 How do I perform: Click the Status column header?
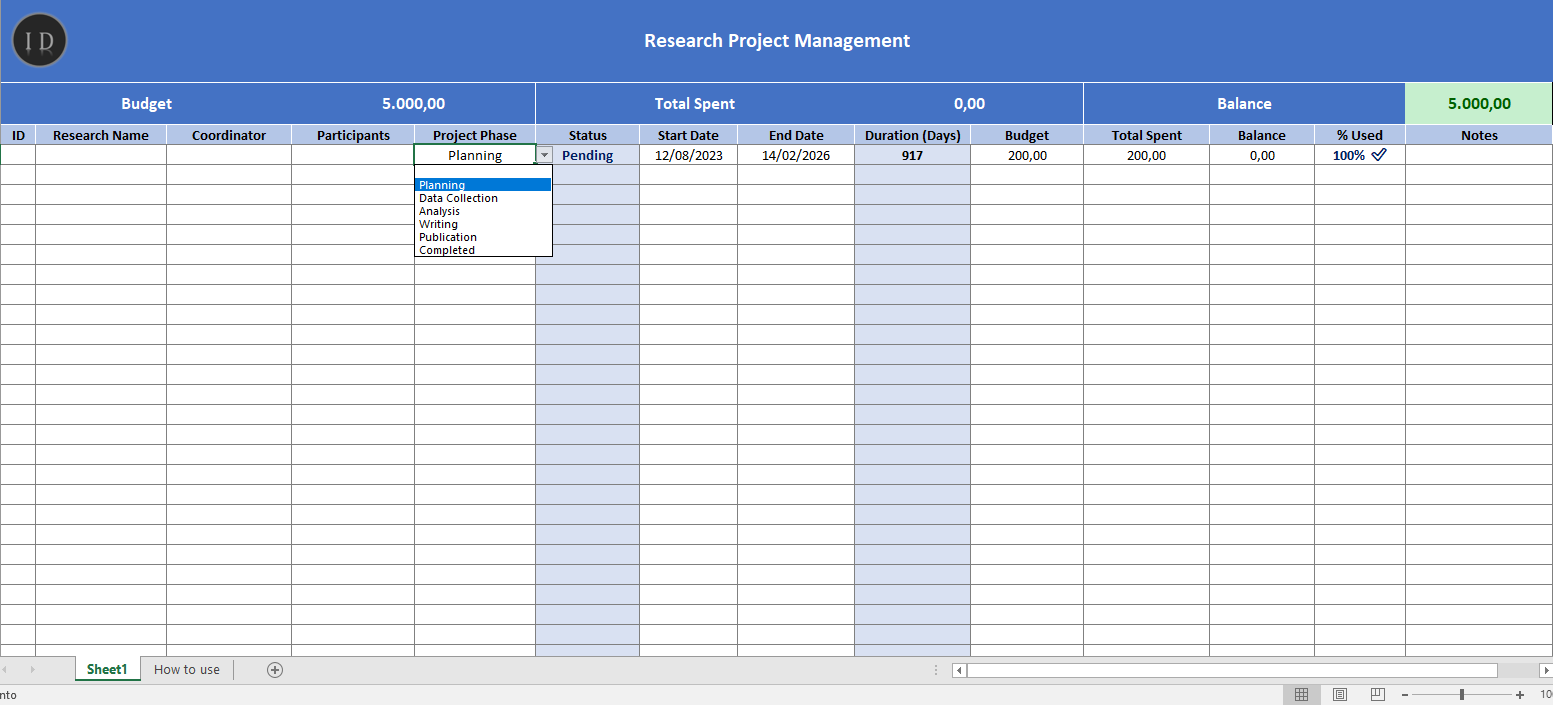click(x=588, y=135)
